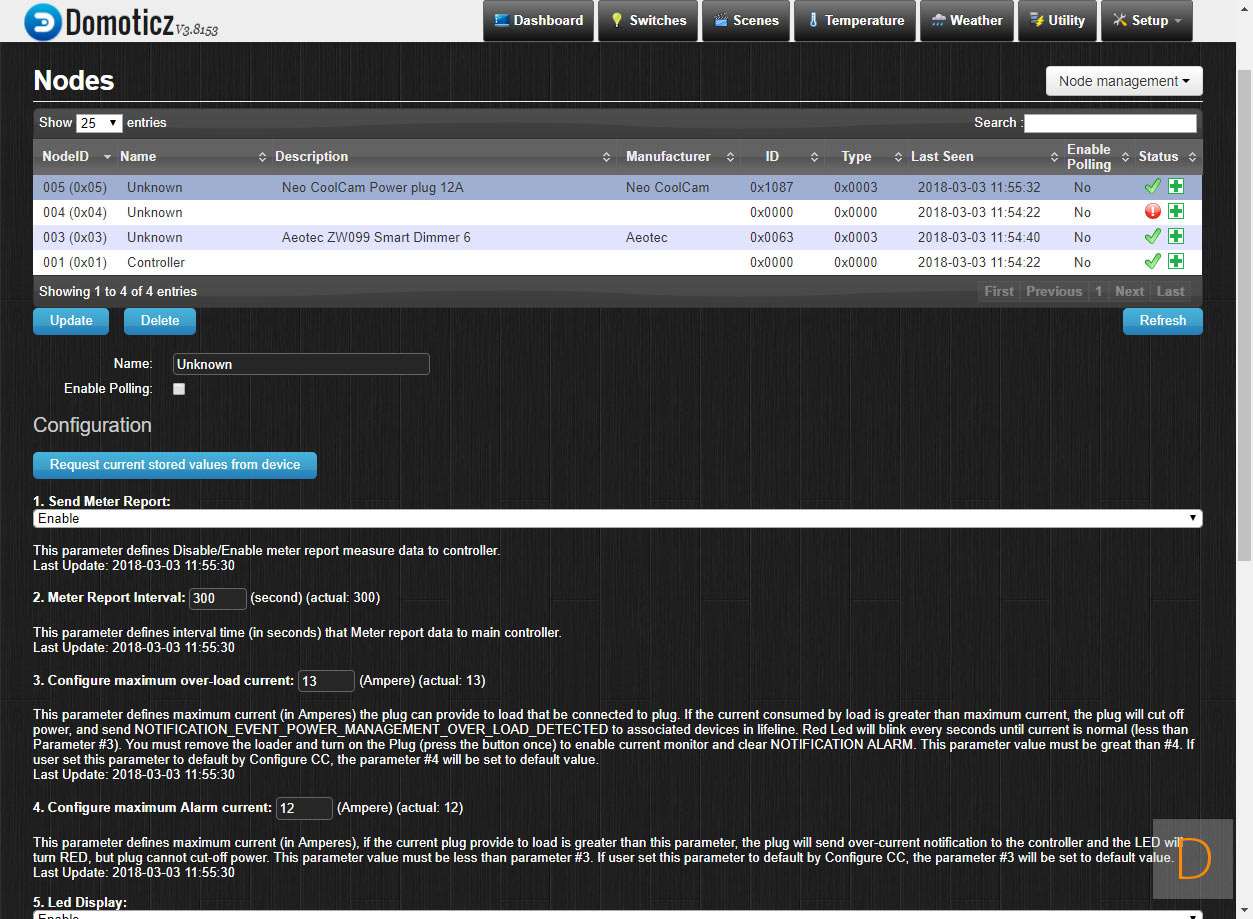Click the Domoticz logo icon
The width and height of the screenshot is (1253, 919).
(42, 21)
